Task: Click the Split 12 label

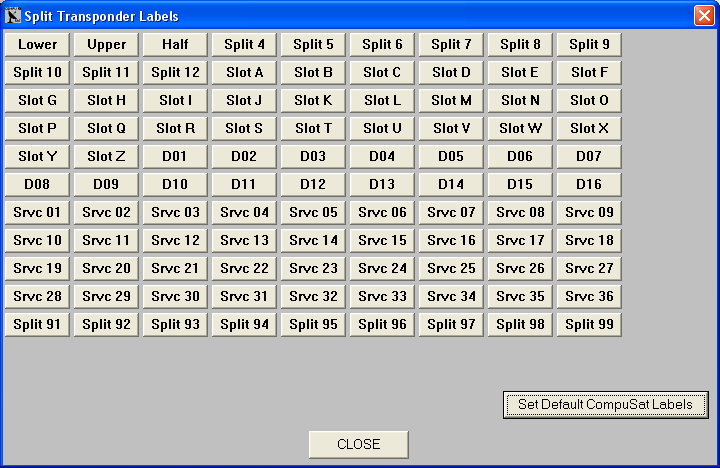Action: [175, 73]
